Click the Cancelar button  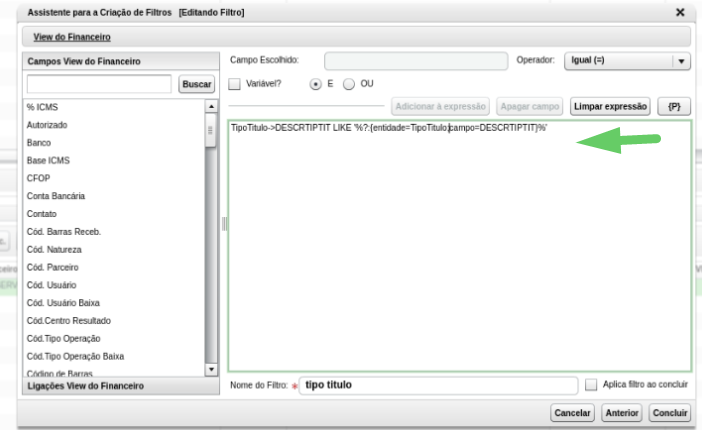[572, 413]
